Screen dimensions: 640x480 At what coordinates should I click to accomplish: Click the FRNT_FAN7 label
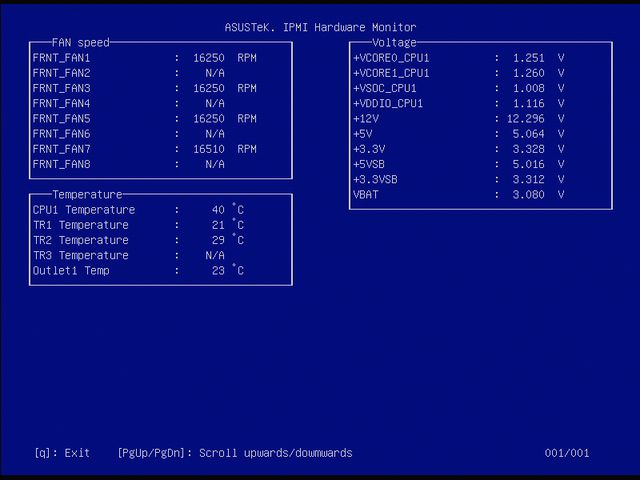(61, 149)
